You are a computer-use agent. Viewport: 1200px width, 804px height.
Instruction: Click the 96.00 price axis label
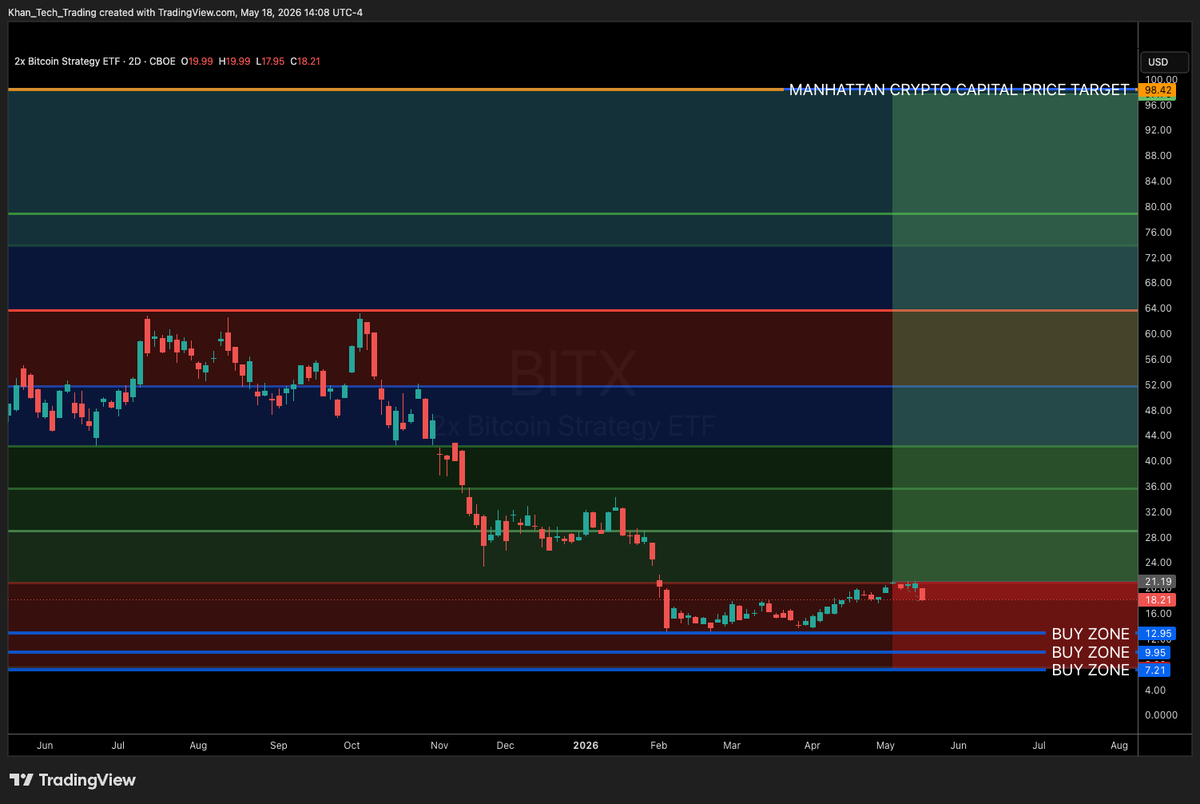pyautogui.click(x=1158, y=105)
